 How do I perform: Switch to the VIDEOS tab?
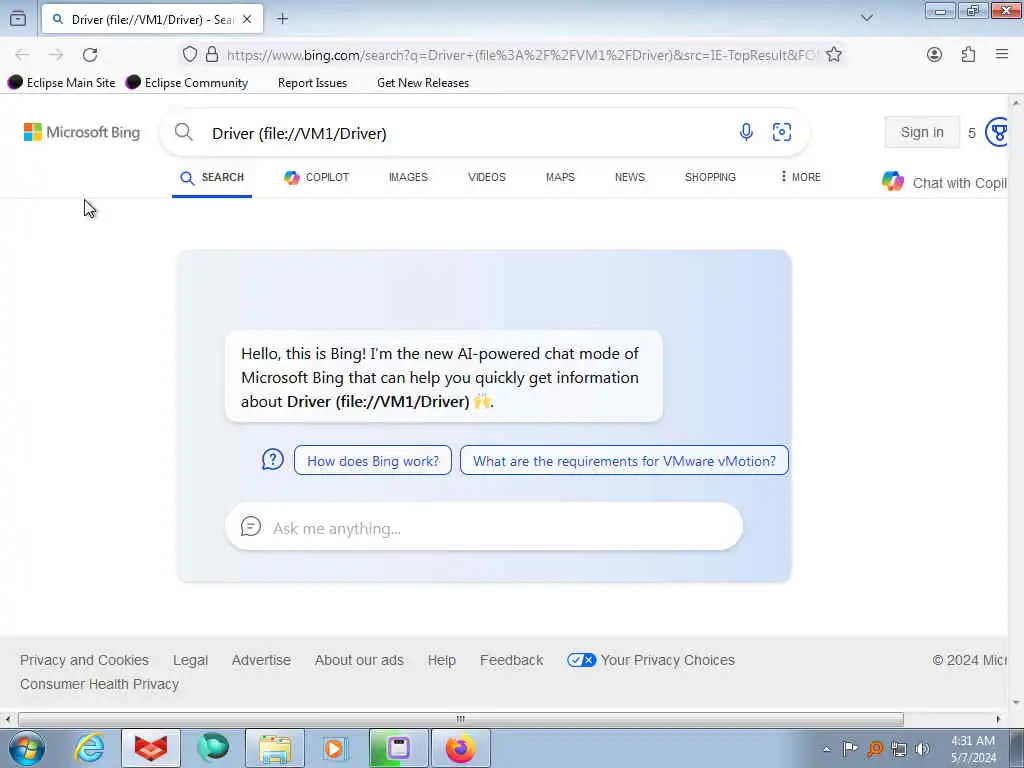pyautogui.click(x=487, y=178)
